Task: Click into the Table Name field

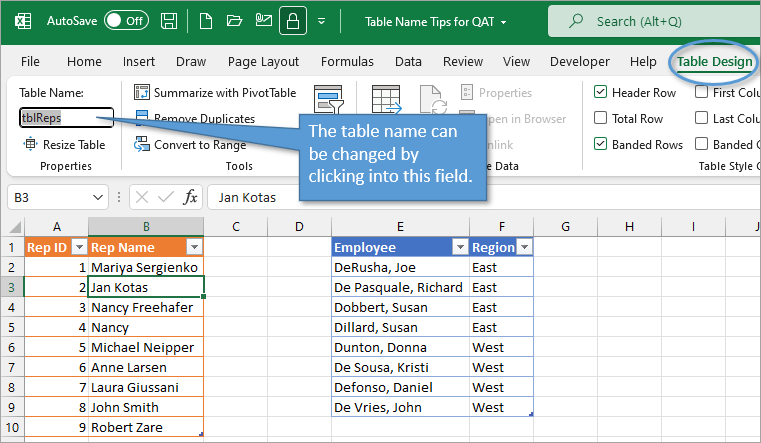Action: pyautogui.click(x=66, y=118)
